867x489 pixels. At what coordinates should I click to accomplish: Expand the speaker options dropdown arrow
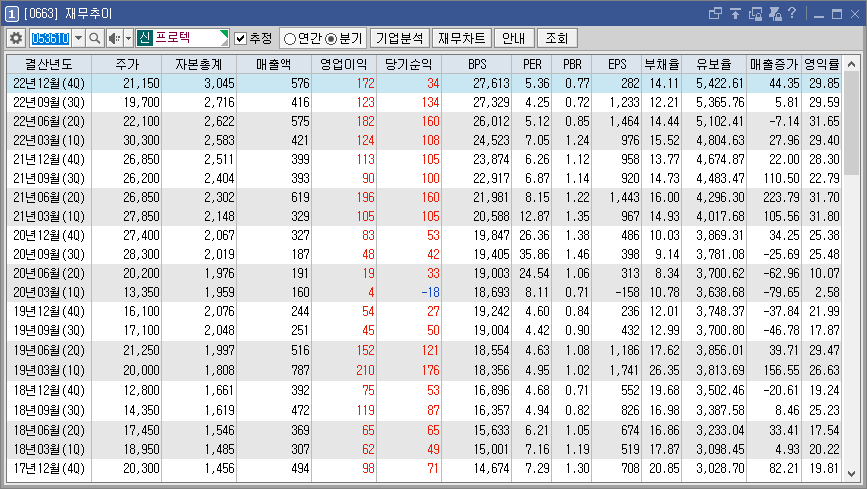click(x=128, y=38)
